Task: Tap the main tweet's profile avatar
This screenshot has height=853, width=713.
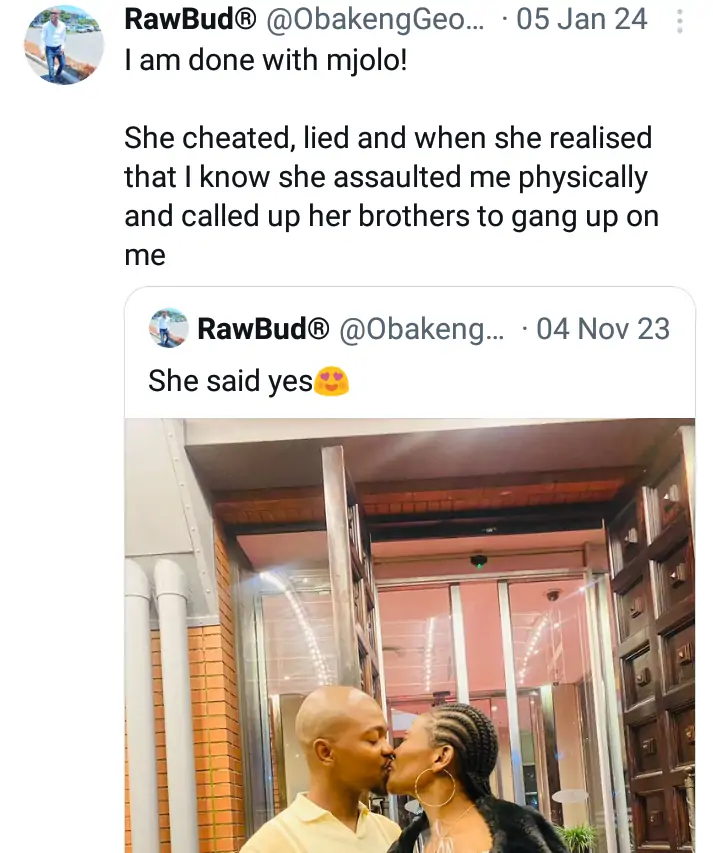Action: pos(61,44)
